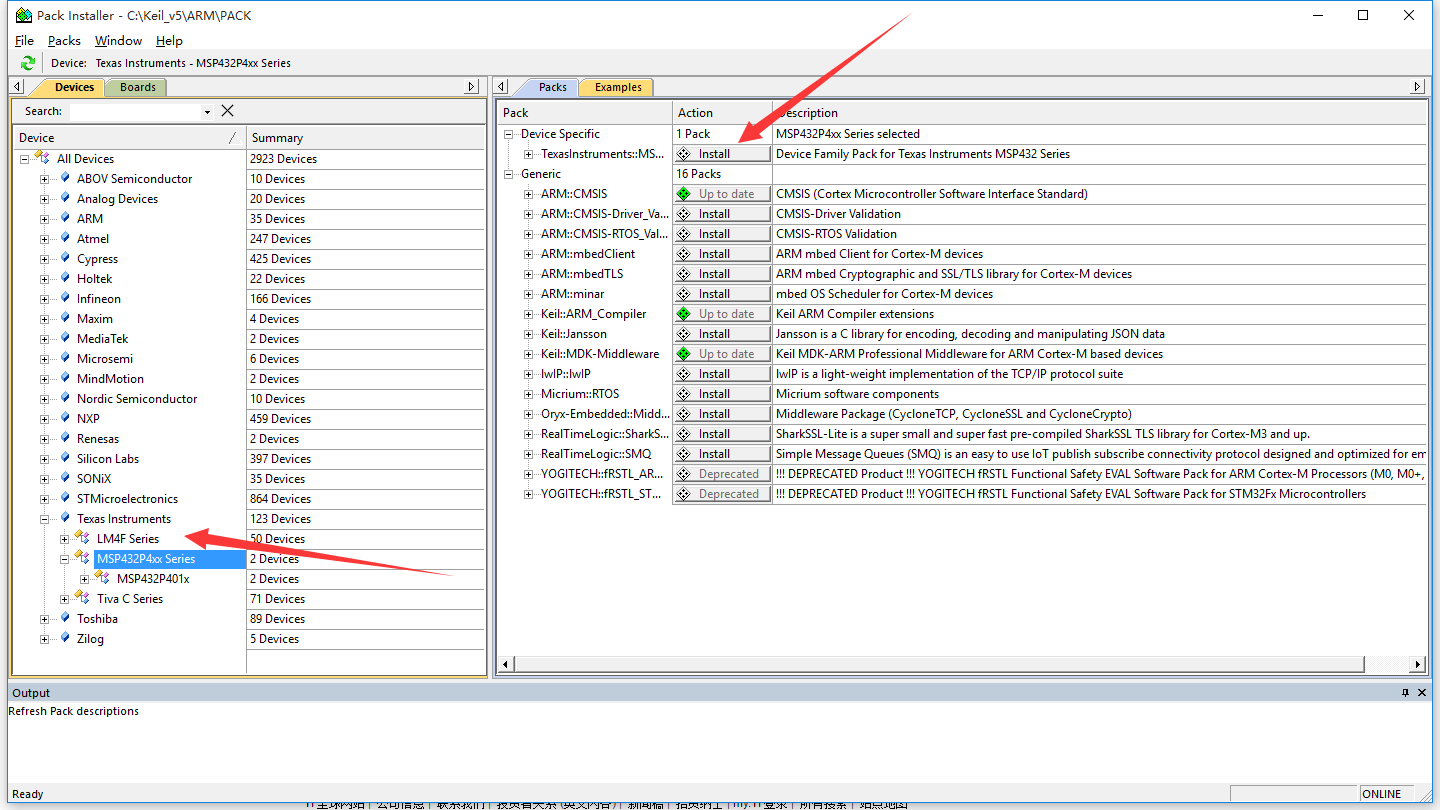Image resolution: width=1440 pixels, height=810 pixels.
Task: Switch to the Examples tab
Action: pos(618,87)
